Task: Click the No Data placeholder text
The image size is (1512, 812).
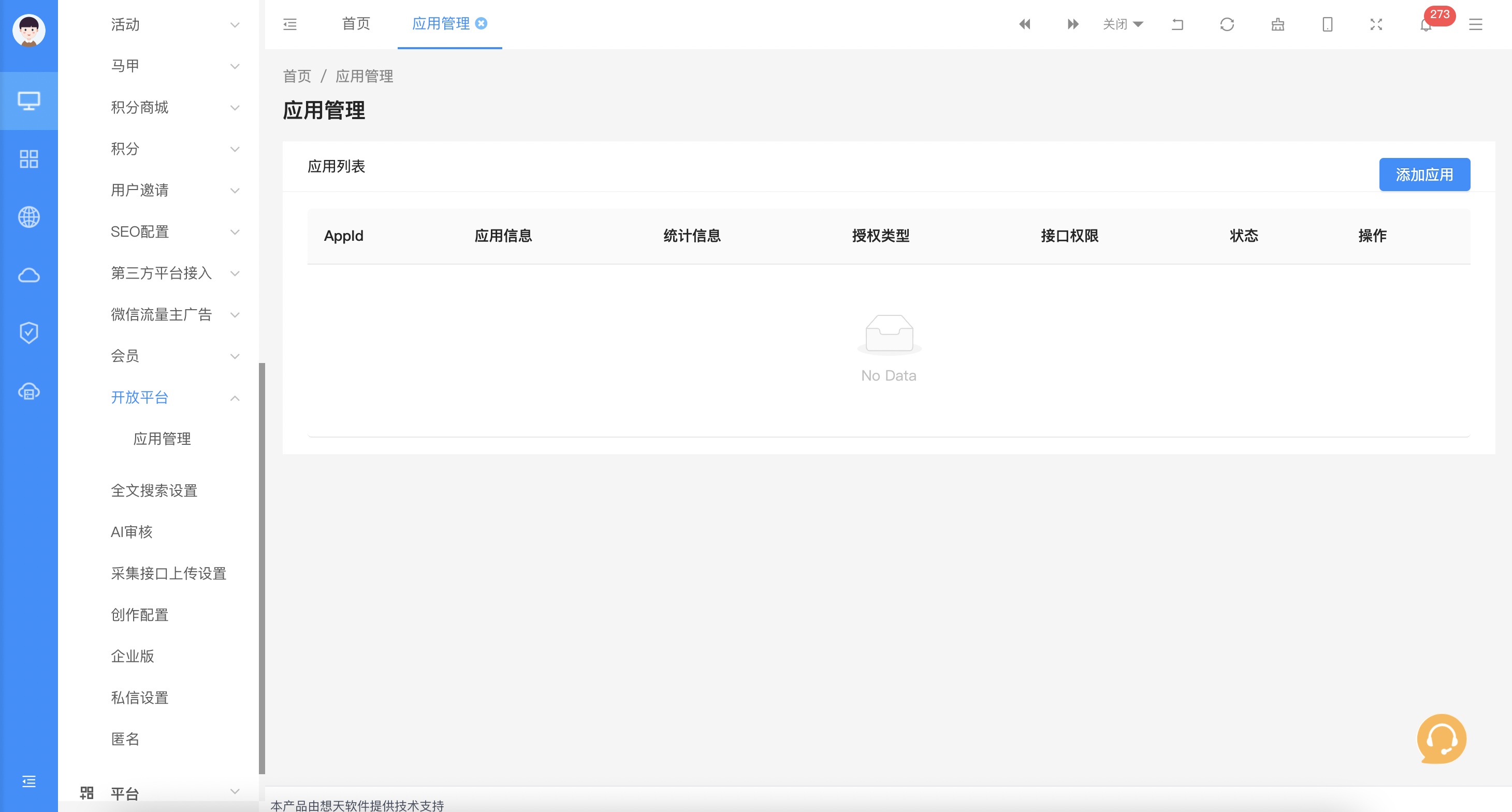Action: (x=889, y=376)
